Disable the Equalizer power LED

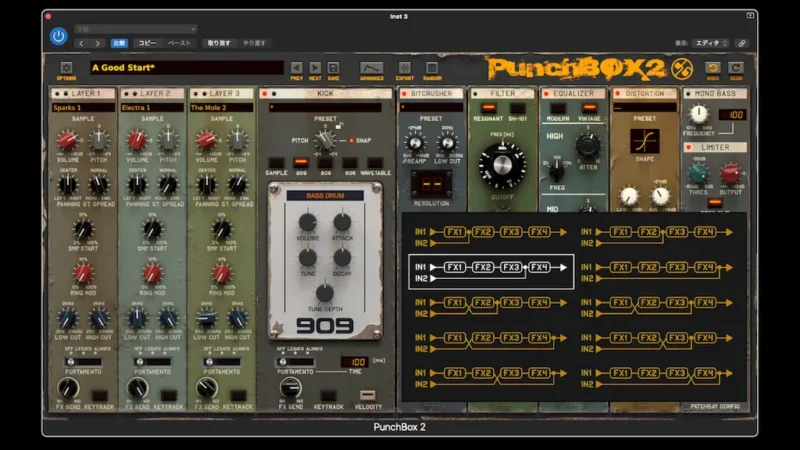pyautogui.click(x=546, y=94)
